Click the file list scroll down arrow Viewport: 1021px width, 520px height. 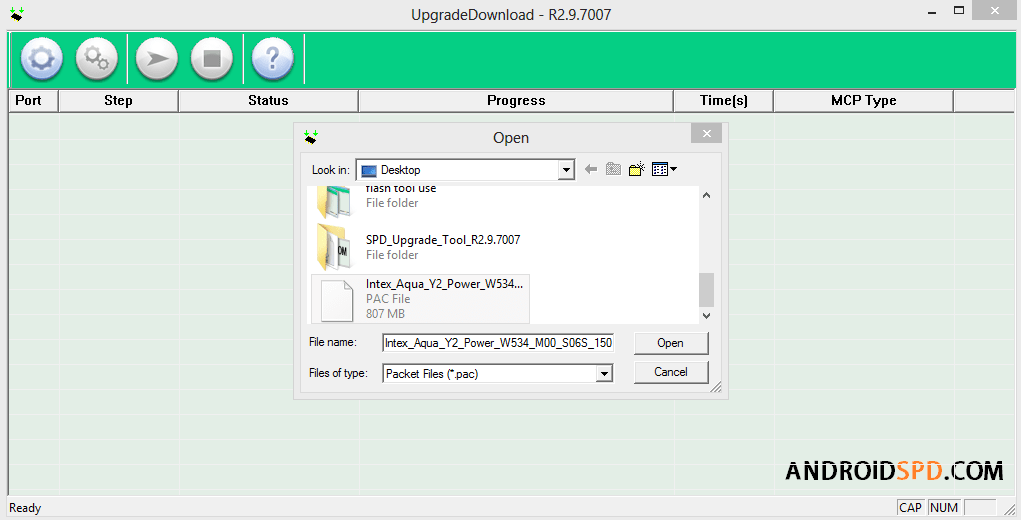pos(706,316)
